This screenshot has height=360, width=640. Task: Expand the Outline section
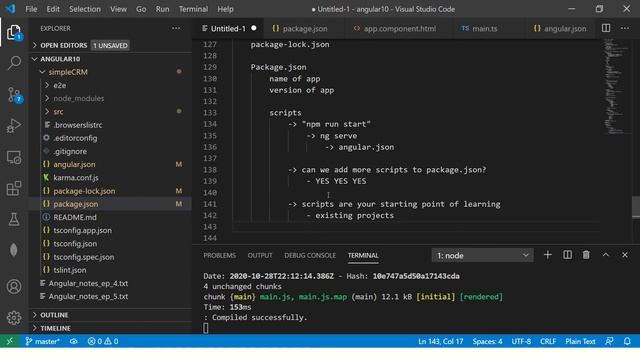point(54,315)
